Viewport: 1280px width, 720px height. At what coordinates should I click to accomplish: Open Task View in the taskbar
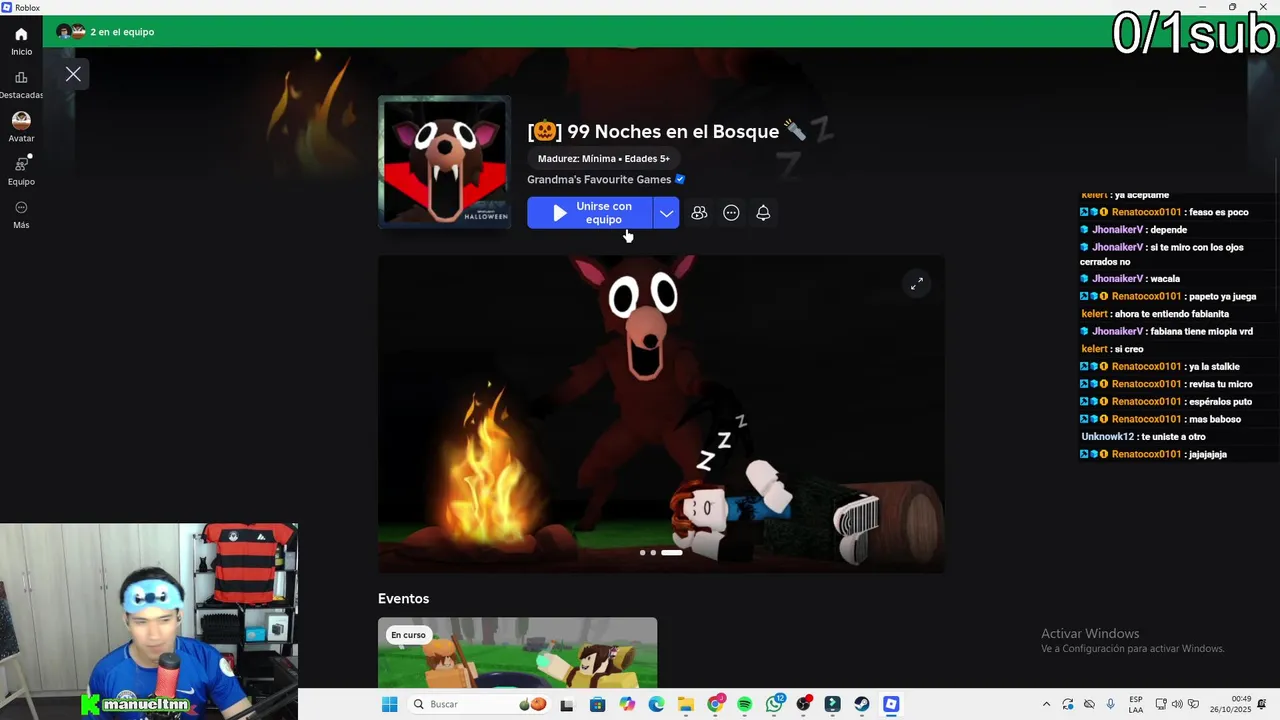click(568, 704)
